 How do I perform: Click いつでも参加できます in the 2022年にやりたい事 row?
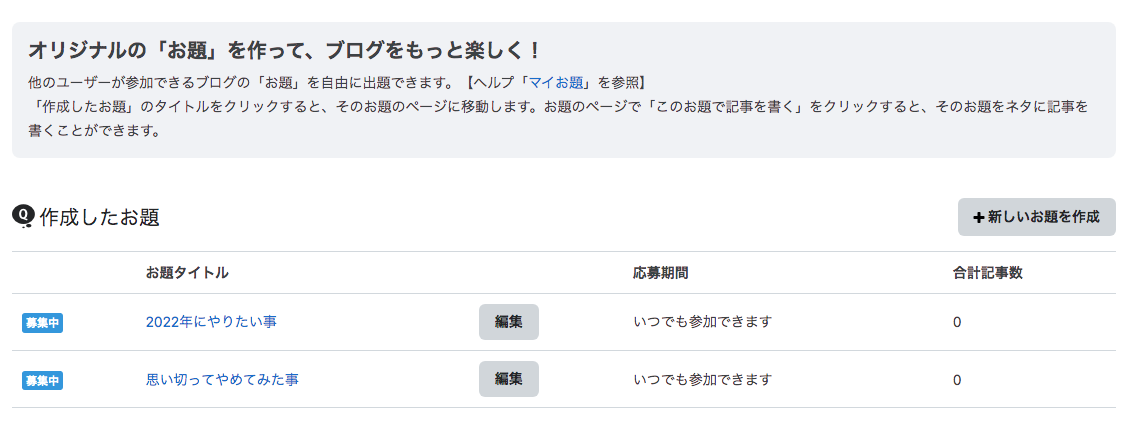pyautogui.click(x=702, y=322)
